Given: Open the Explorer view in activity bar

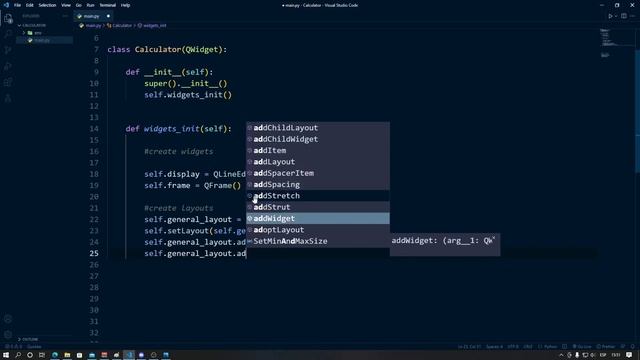Looking at the screenshot, I should click(8, 18).
